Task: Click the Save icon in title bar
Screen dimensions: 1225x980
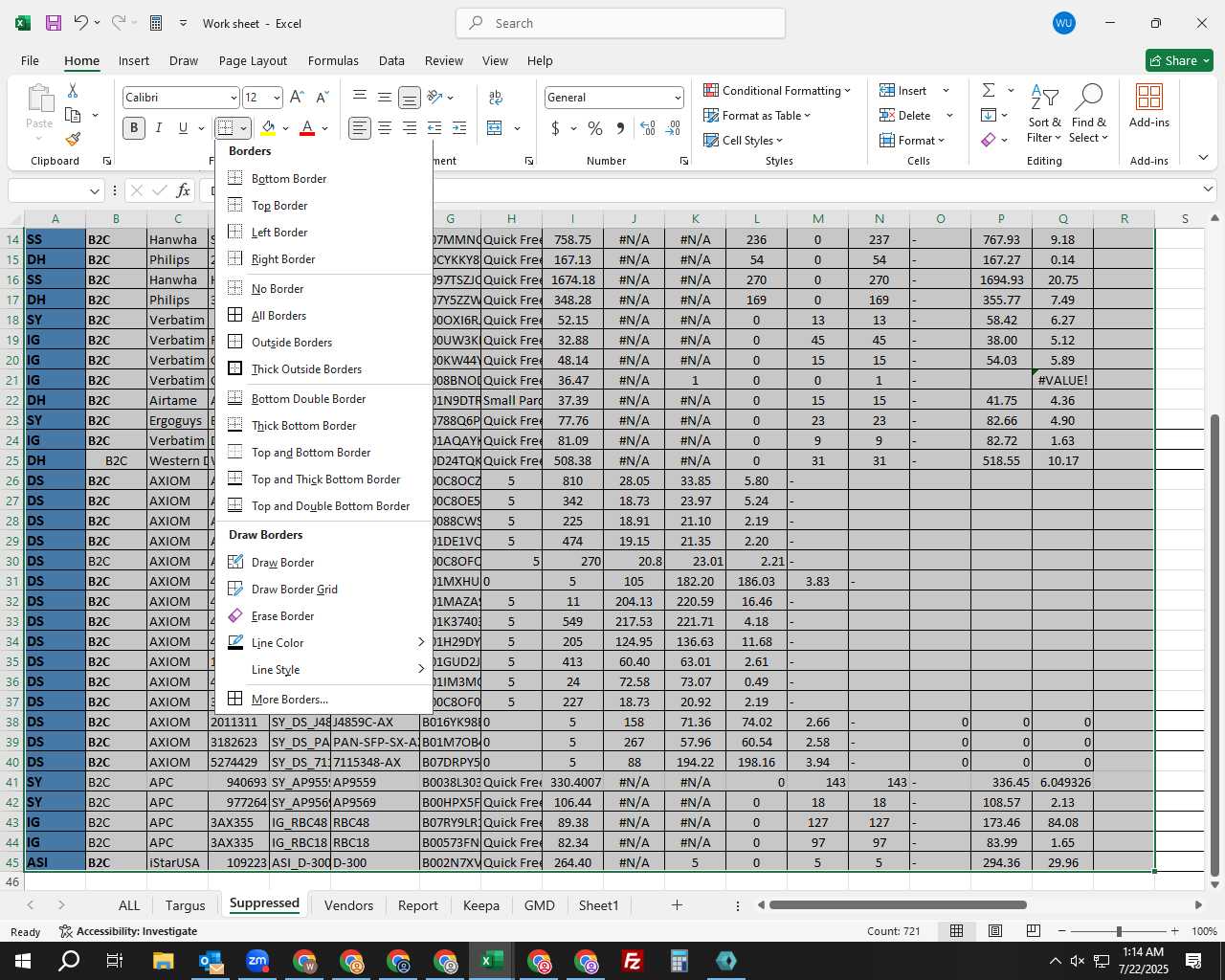Action: point(54,23)
